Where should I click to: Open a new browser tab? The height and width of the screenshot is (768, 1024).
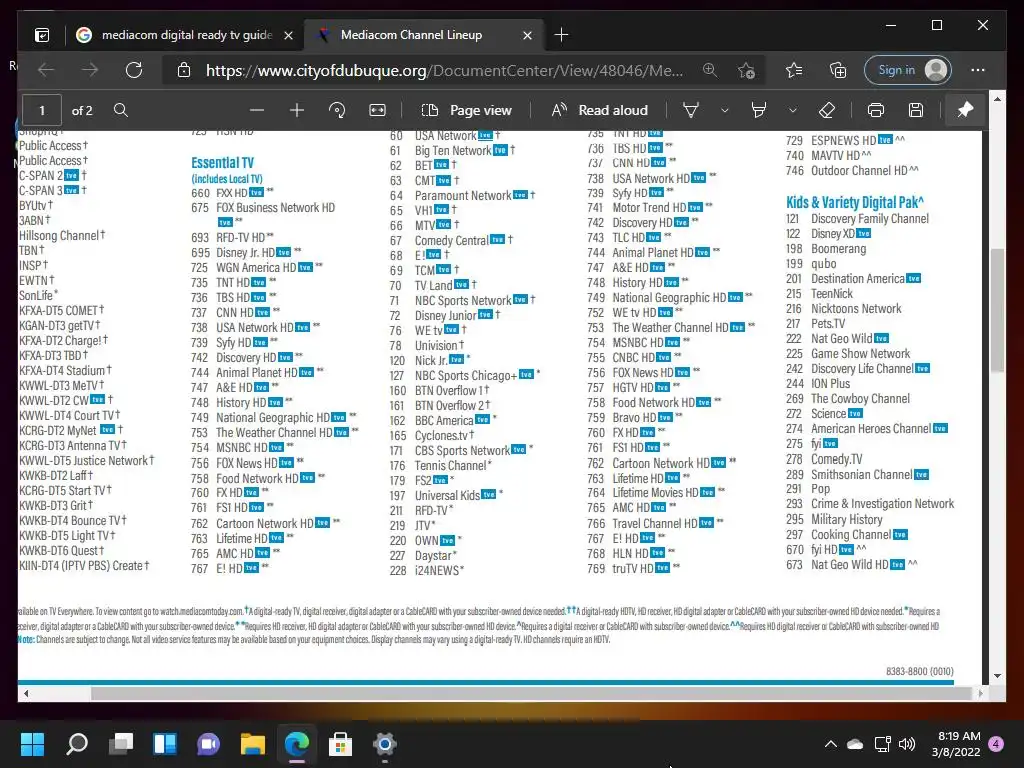coord(561,35)
